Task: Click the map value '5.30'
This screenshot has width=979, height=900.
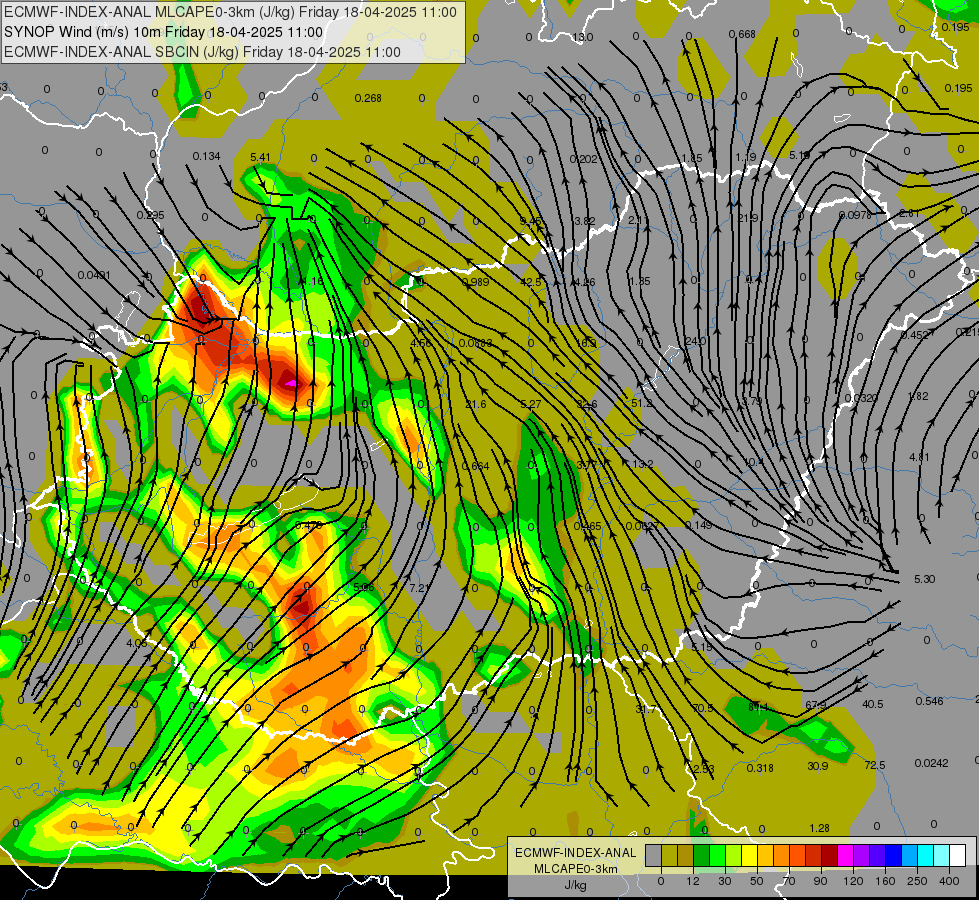Action: point(925,579)
